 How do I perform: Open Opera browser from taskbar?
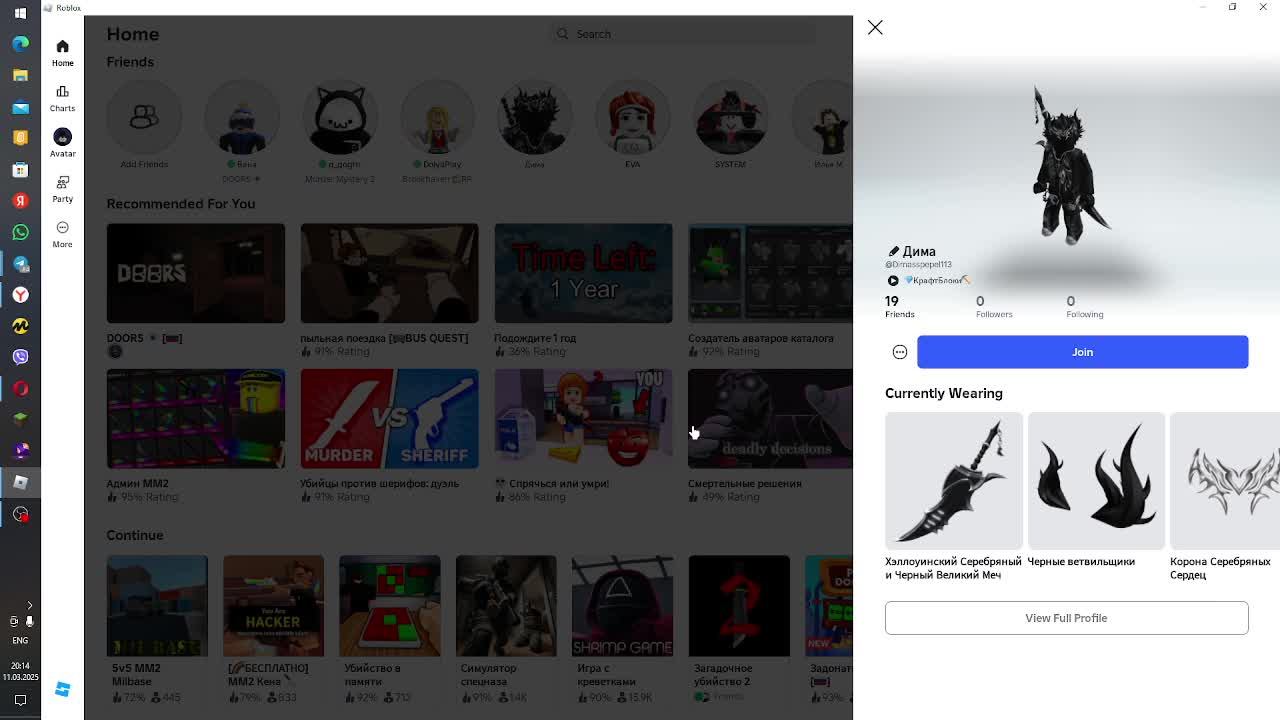click(20, 389)
